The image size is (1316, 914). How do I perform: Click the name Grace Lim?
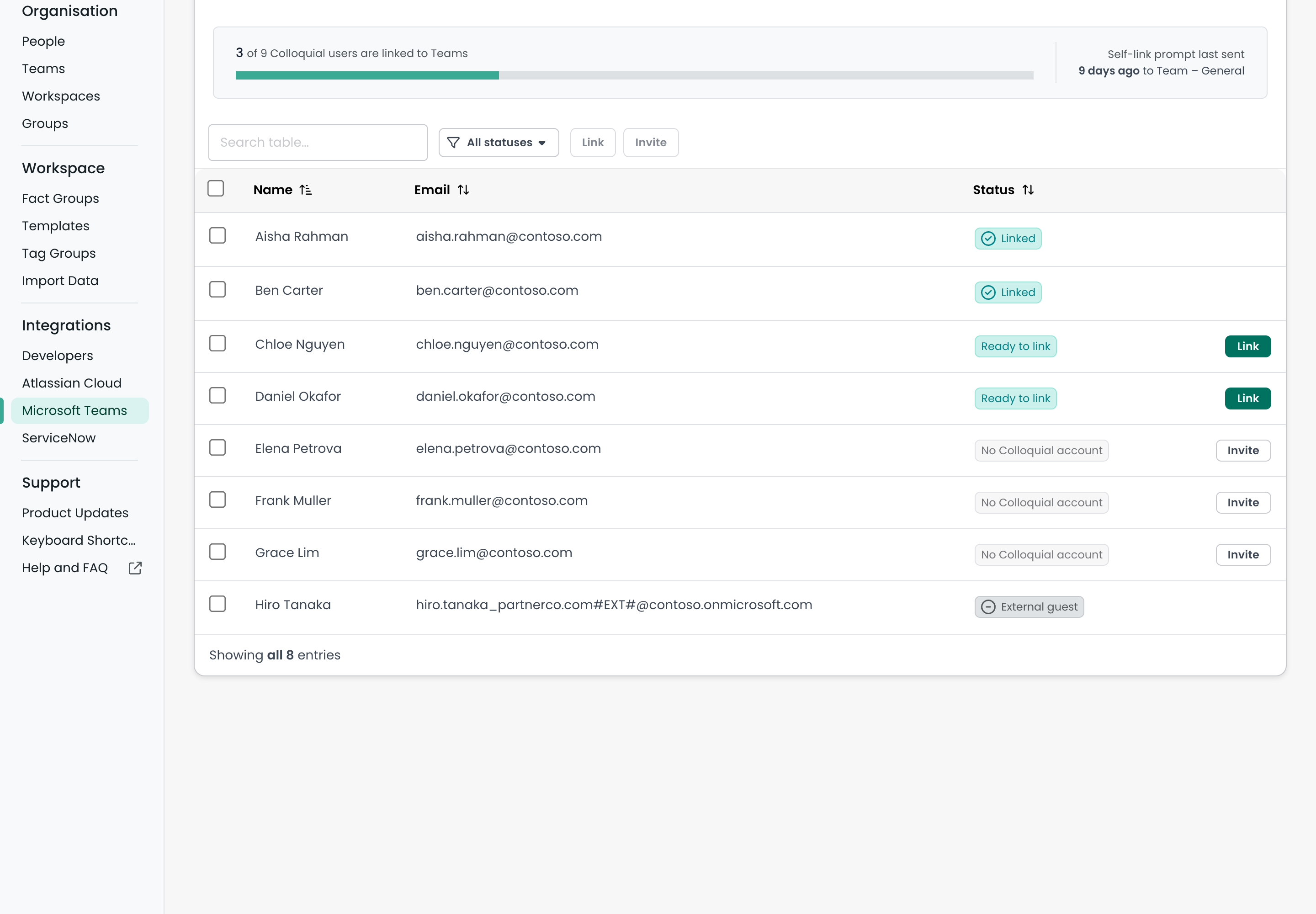click(287, 553)
